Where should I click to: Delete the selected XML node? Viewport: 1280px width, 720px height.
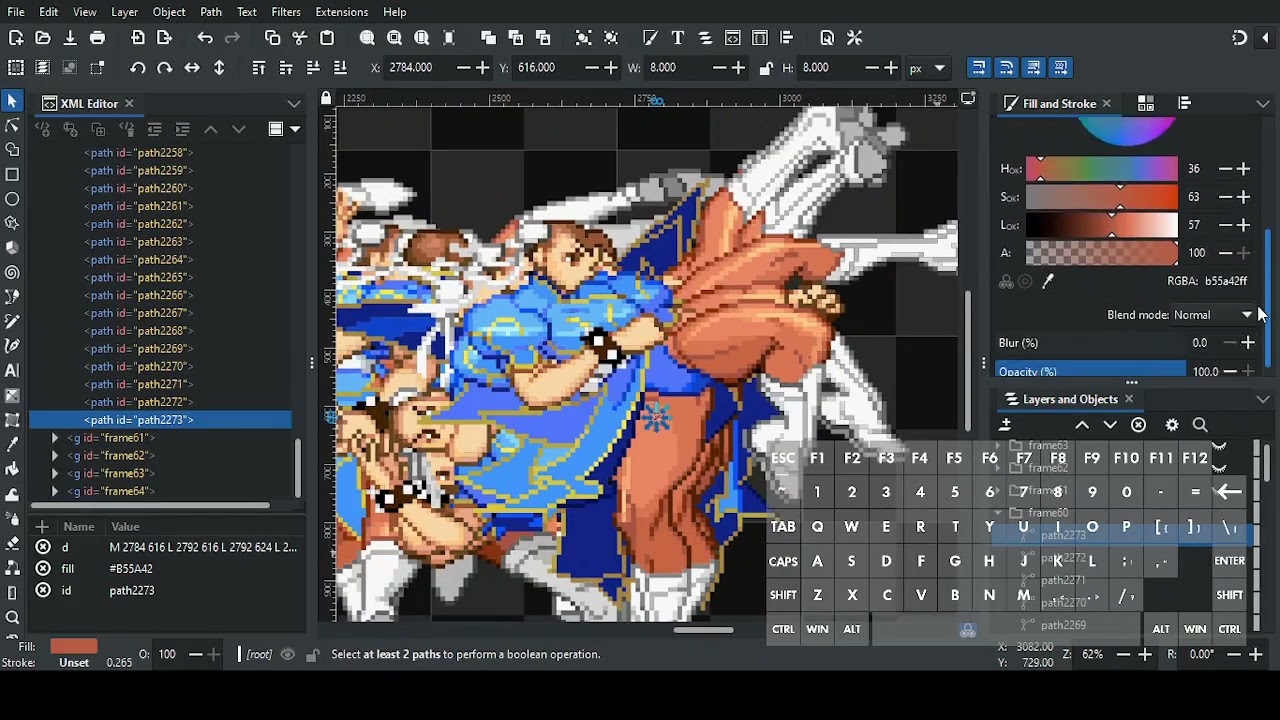click(x=126, y=129)
